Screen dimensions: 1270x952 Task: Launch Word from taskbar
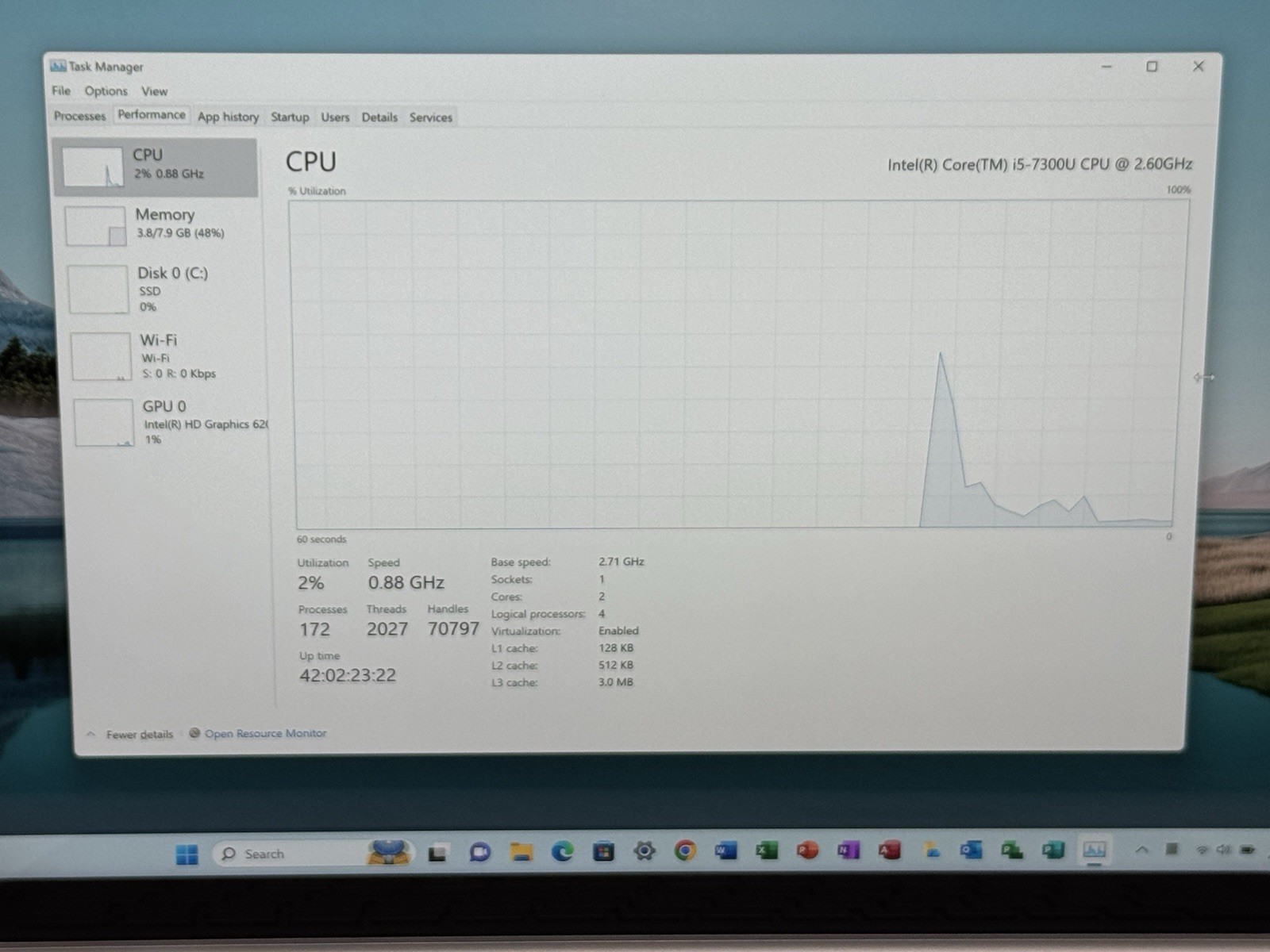point(725,851)
